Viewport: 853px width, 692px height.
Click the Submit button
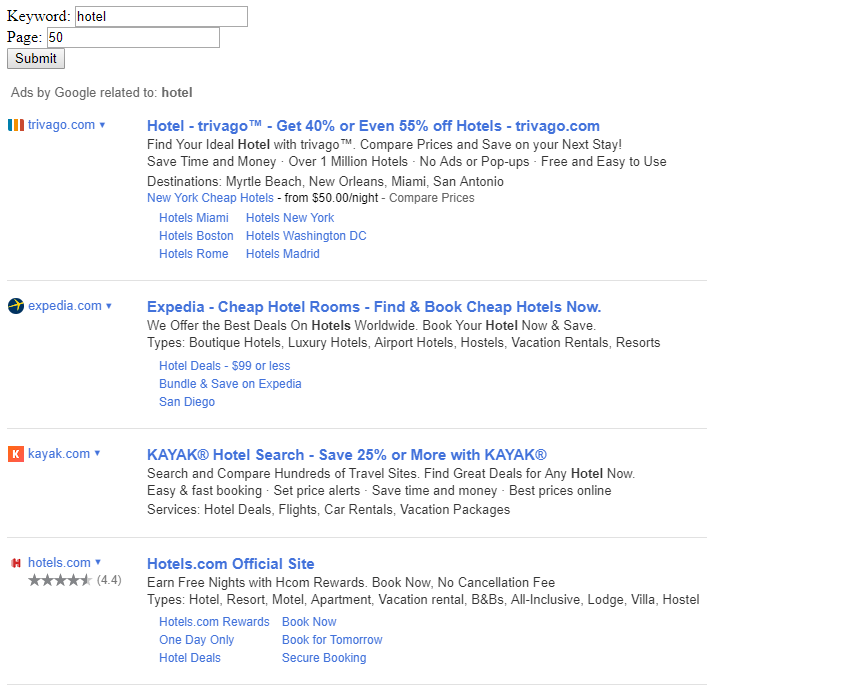coord(36,59)
